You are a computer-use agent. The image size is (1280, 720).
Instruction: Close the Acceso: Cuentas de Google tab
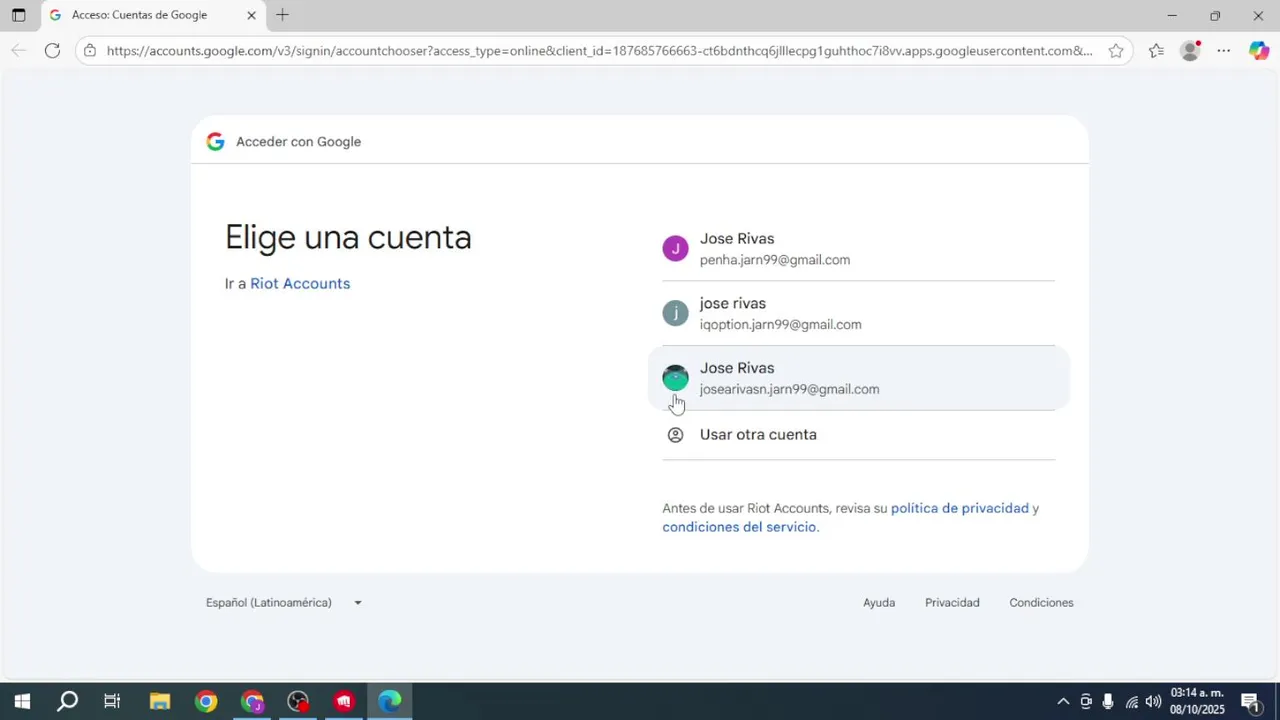pyautogui.click(x=251, y=15)
